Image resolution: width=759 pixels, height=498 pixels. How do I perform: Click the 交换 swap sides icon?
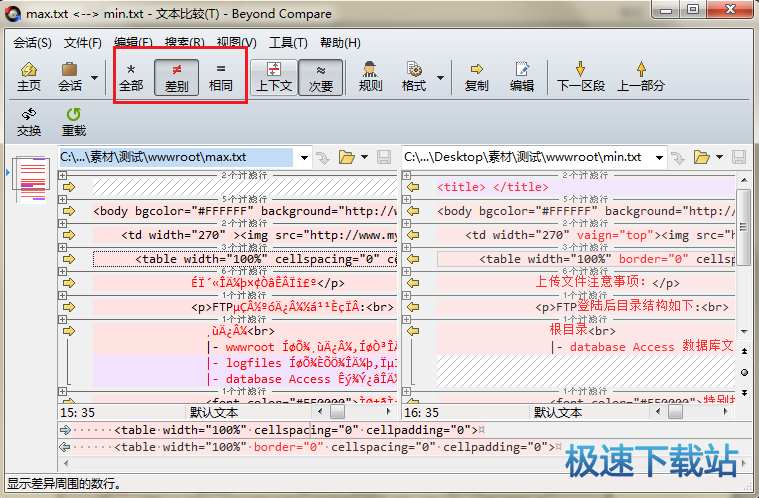coord(29,122)
